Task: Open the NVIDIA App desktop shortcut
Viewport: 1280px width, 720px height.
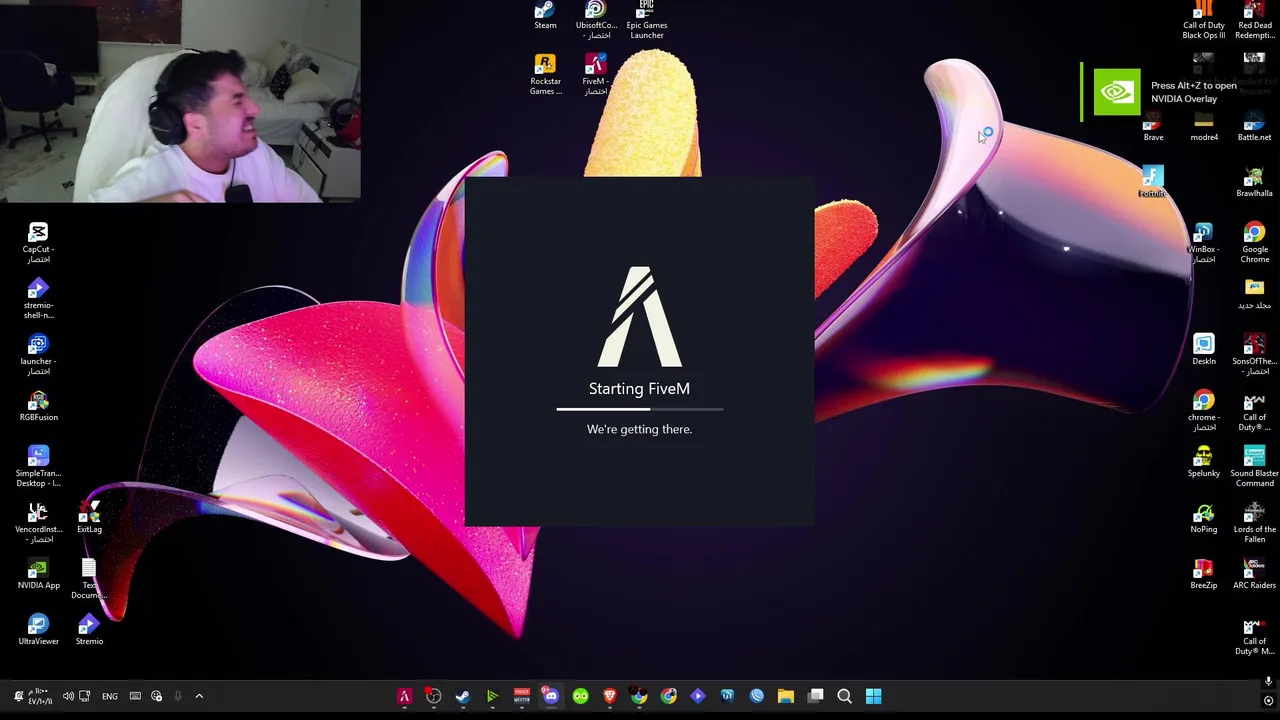Action: point(38,574)
